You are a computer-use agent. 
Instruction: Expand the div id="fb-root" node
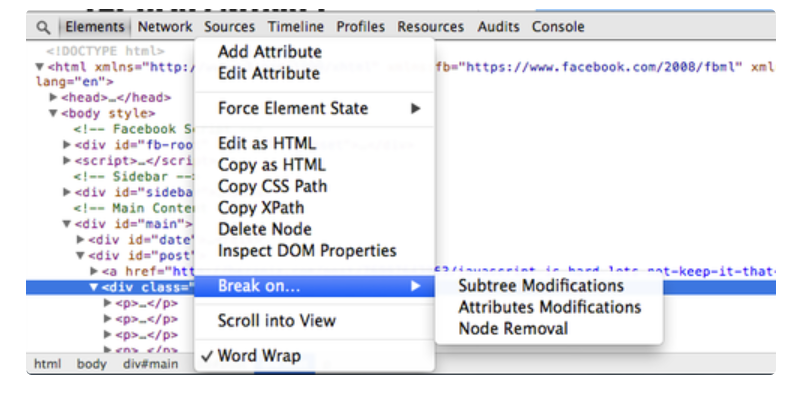pos(67,145)
